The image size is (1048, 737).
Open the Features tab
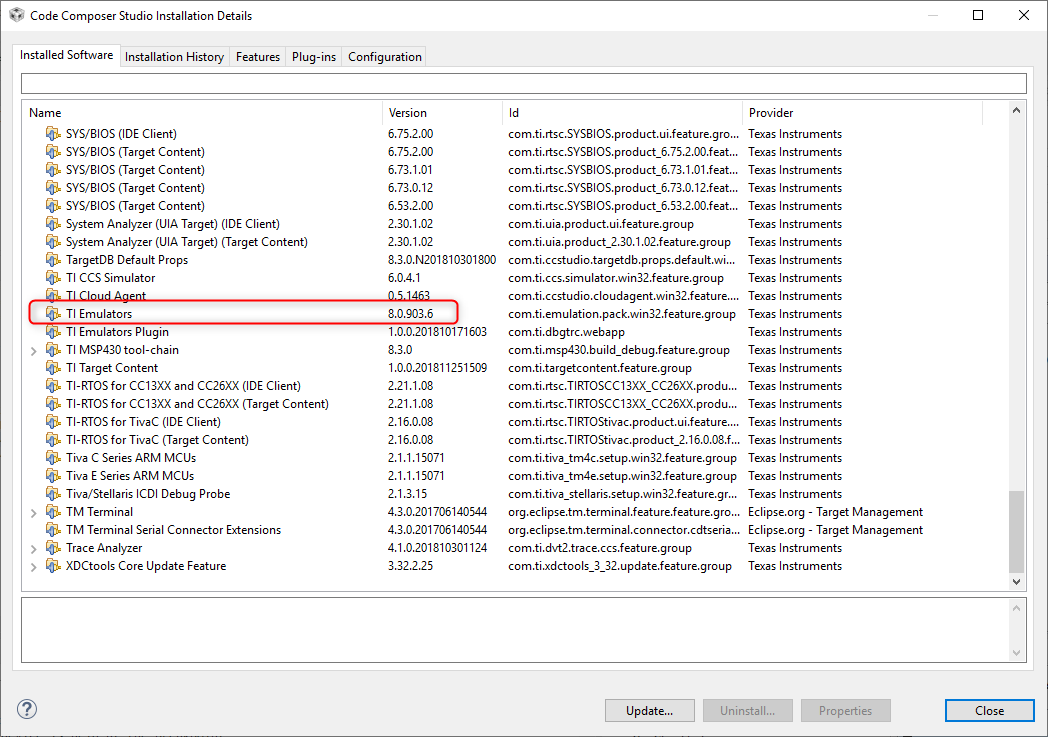click(x=258, y=57)
